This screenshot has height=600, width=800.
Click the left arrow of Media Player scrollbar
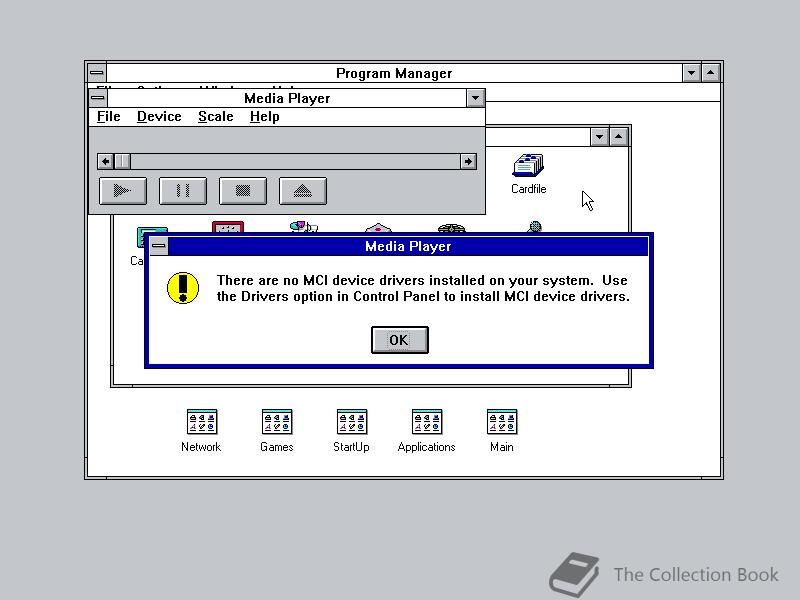[x=105, y=162]
